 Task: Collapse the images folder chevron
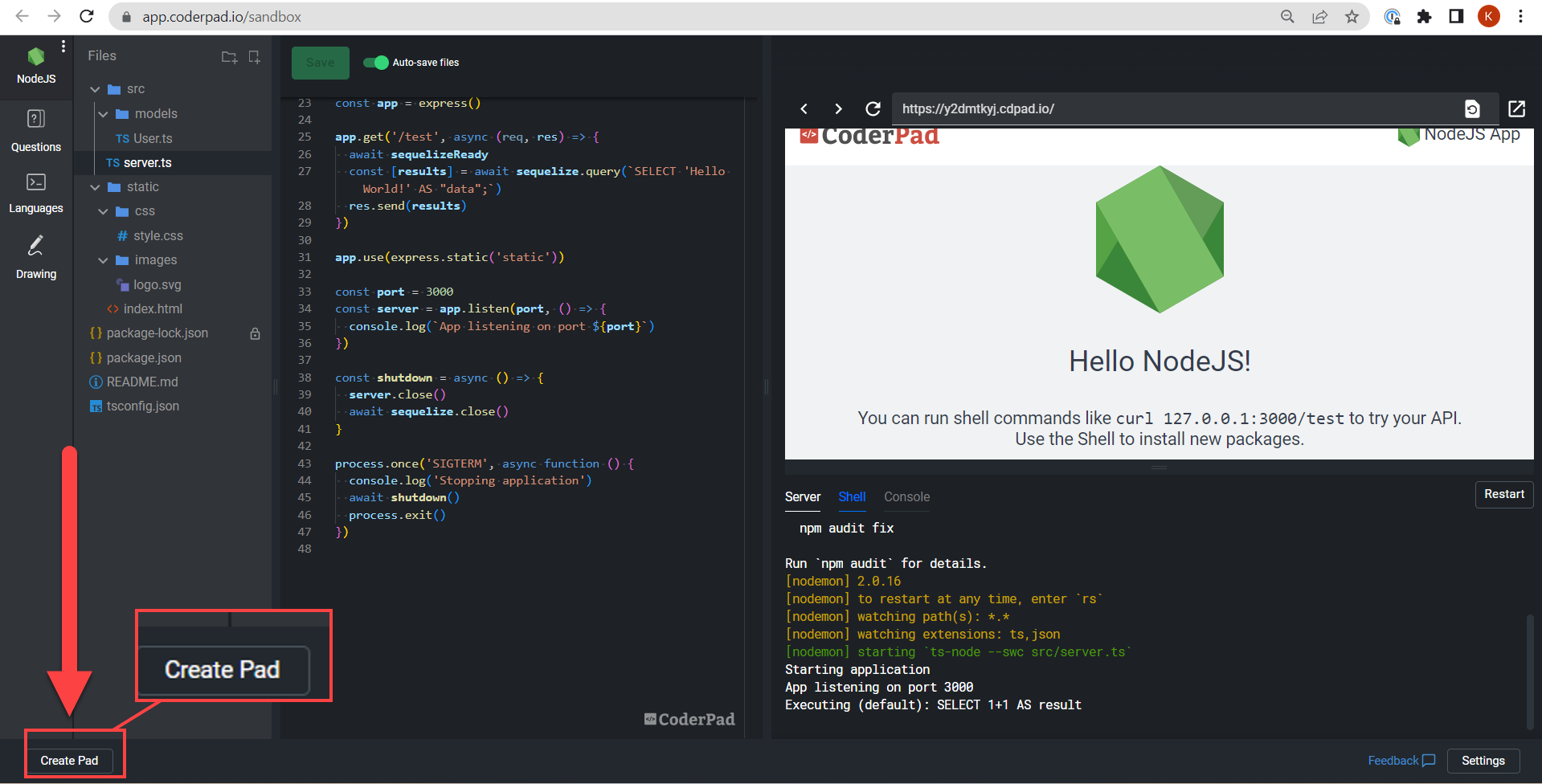pos(103,260)
